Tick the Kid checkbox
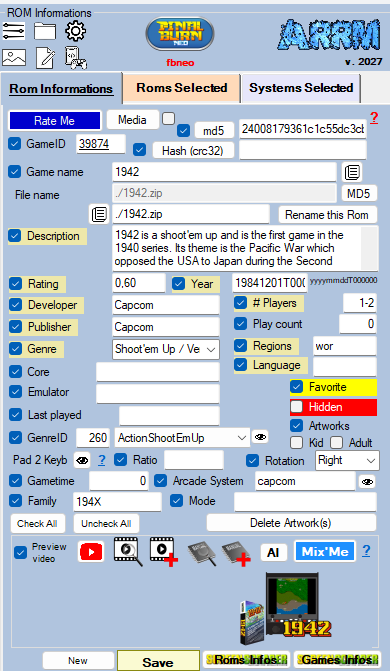The image size is (390, 671). coord(296,442)
